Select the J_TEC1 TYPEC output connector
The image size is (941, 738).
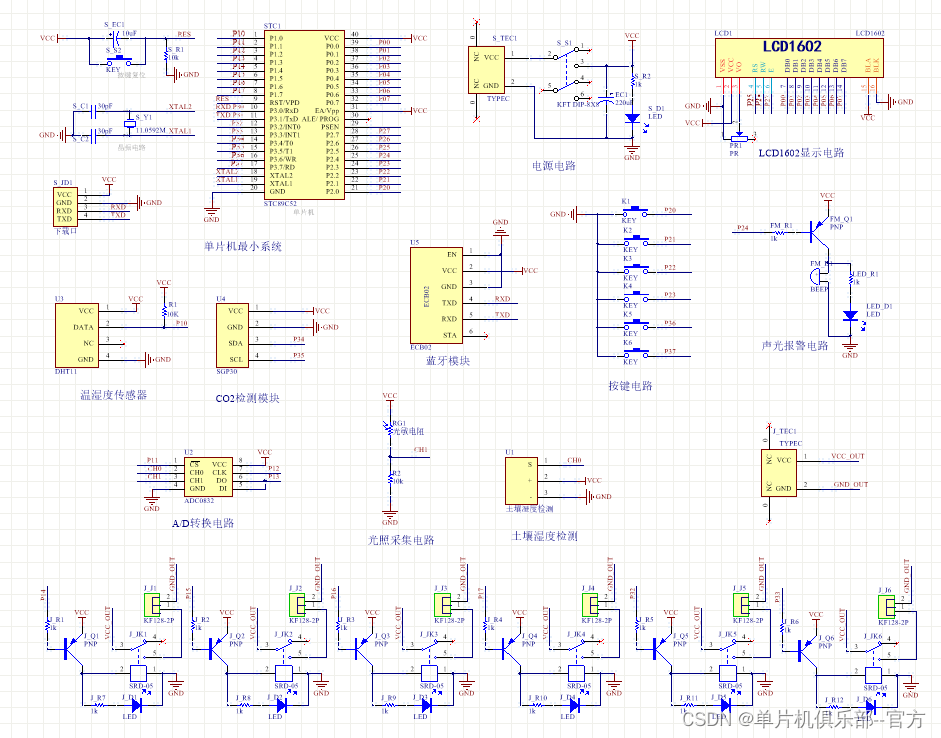tap(779, 473)
